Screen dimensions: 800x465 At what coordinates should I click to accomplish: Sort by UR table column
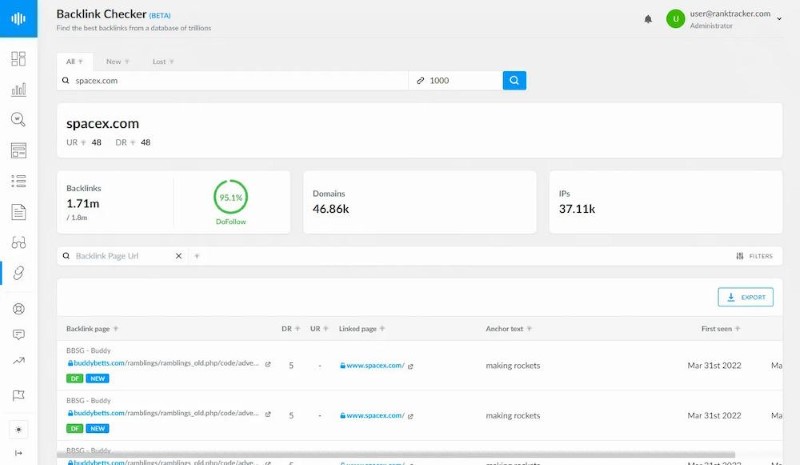[x=319, y=329]
